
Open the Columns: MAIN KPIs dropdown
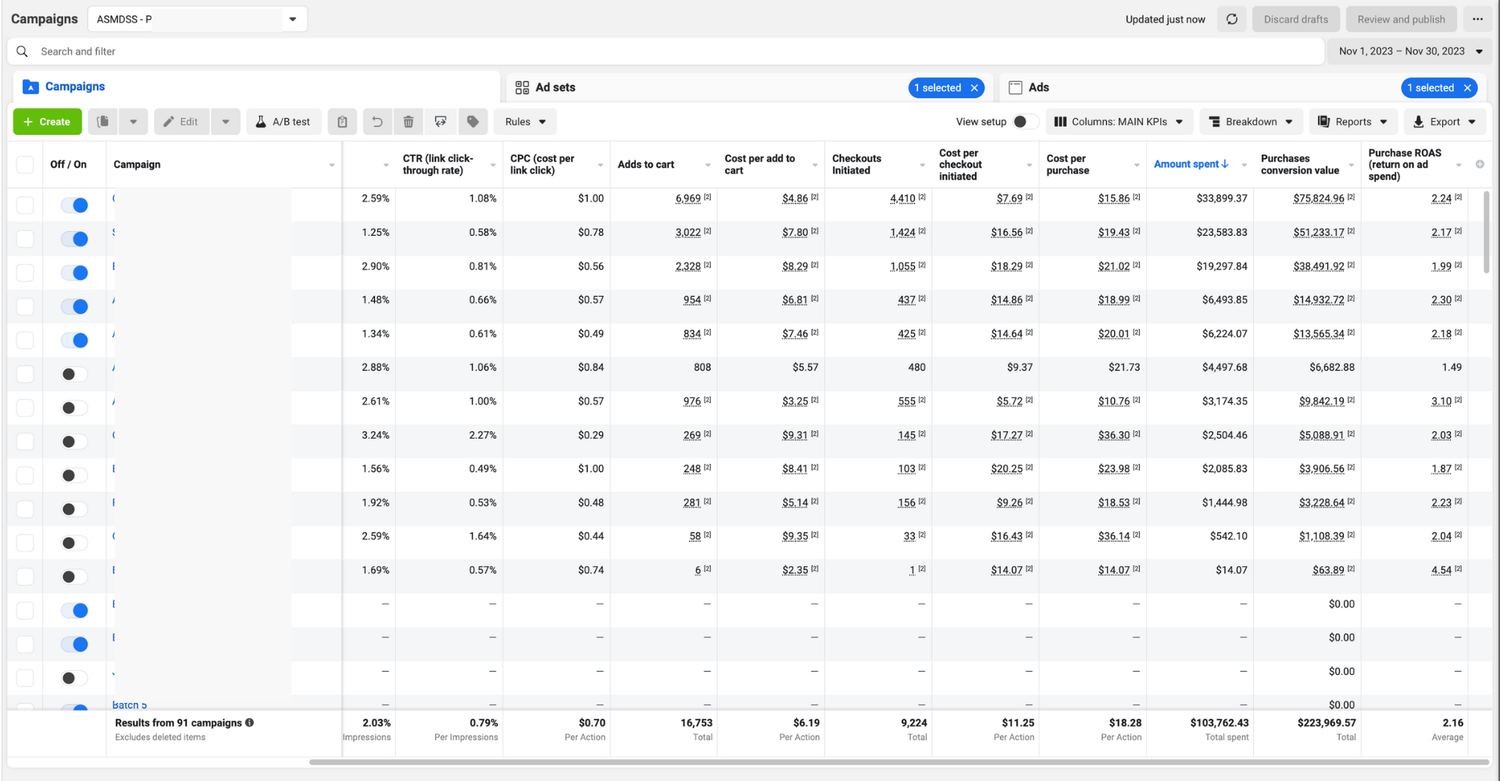click(1119, 122)
